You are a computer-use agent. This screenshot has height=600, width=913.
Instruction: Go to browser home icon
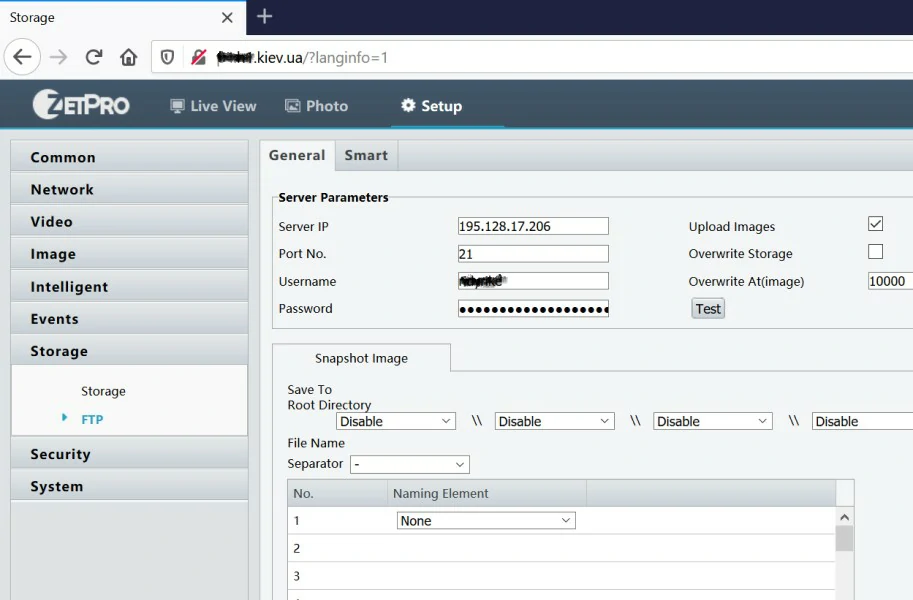pyautogui.click(x=128, y=57)
